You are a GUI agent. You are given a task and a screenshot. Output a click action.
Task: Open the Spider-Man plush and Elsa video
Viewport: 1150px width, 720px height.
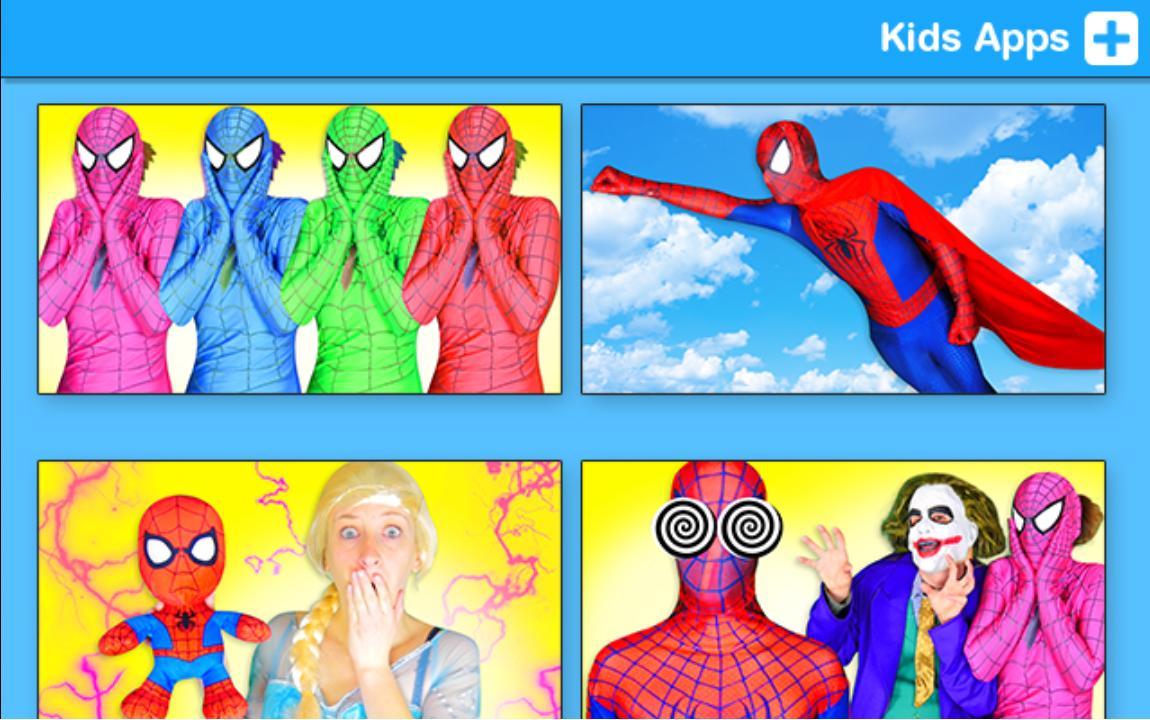(300, 589)
